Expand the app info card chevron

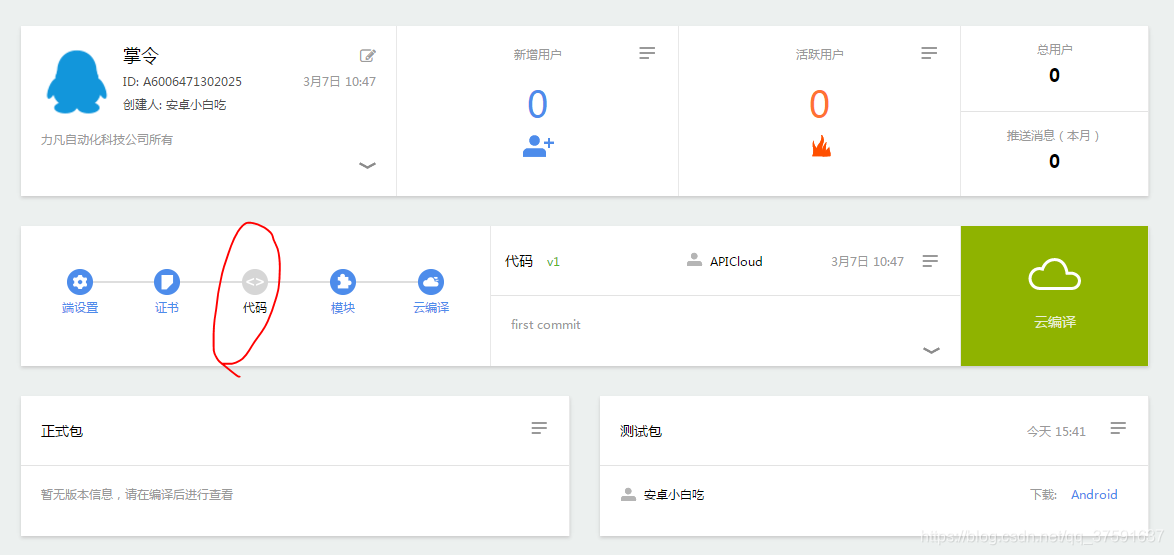[x=367, y=166]
